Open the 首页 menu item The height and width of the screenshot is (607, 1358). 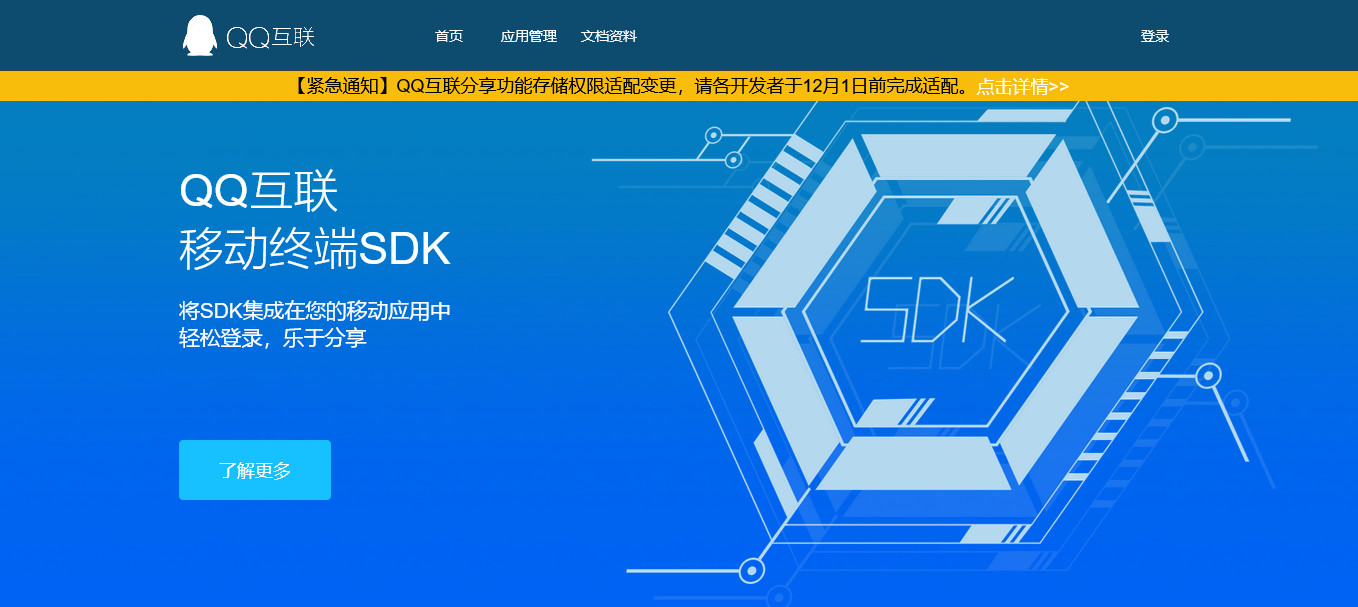click(x=449, y=36)
